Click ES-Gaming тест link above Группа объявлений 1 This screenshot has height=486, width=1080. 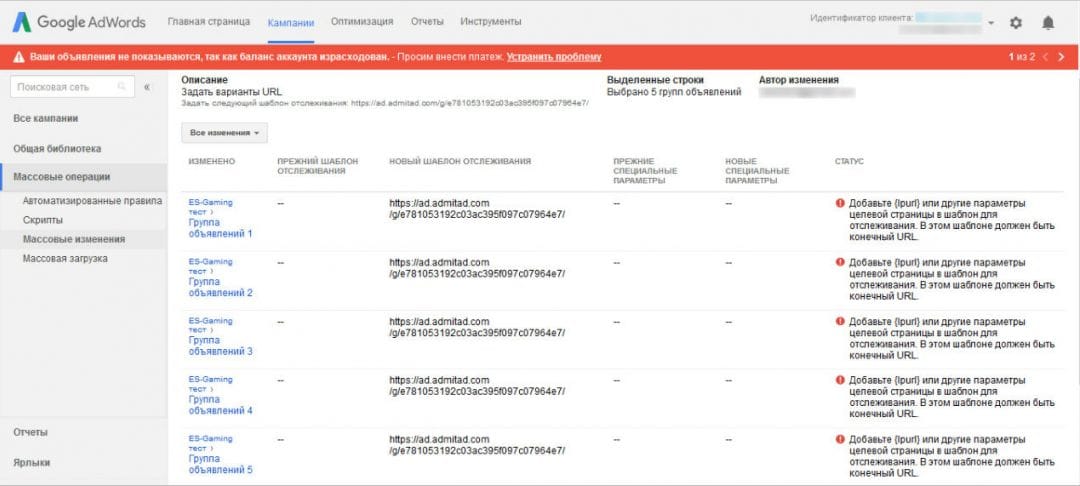[210, 208]
